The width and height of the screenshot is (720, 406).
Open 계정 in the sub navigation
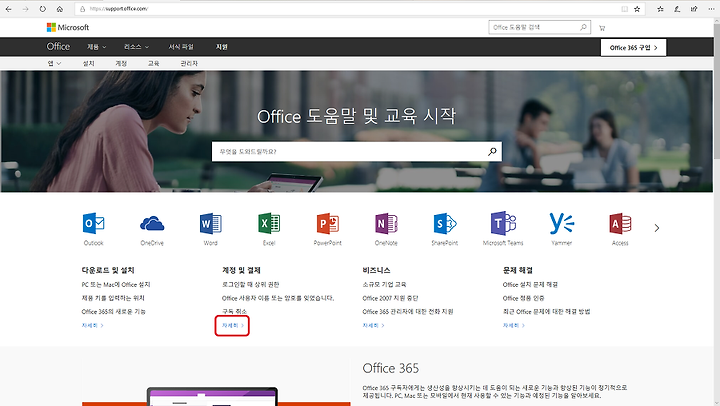pyautogui.click(x=121, y=63)
